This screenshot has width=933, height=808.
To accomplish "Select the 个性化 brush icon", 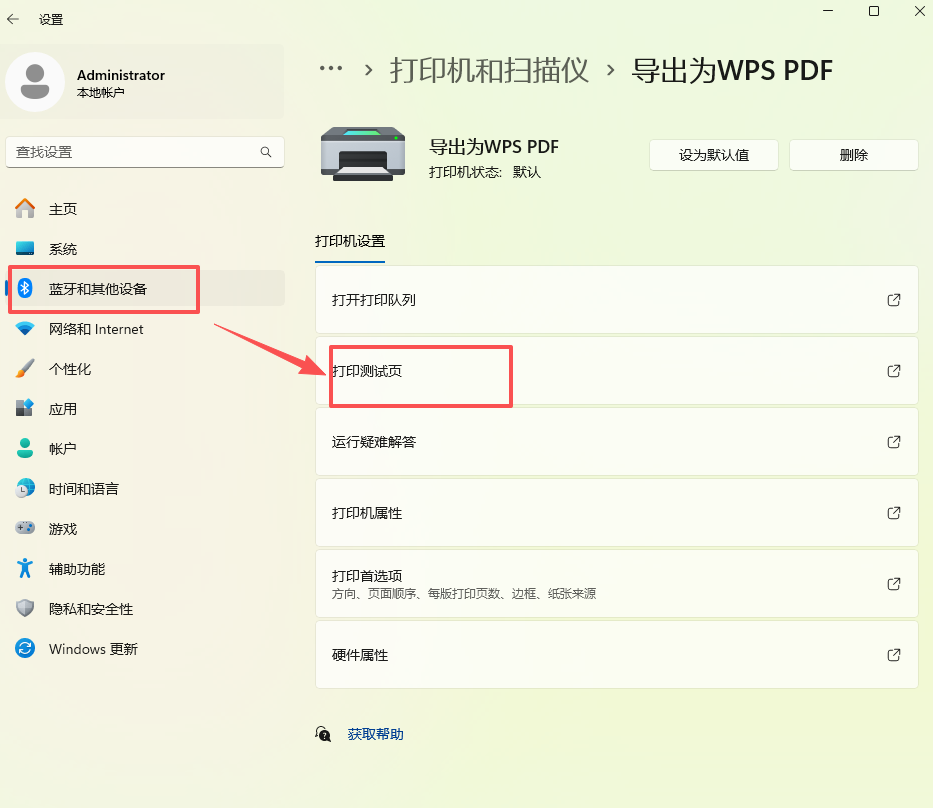I will pyautogui.click(x=23, y=368).
